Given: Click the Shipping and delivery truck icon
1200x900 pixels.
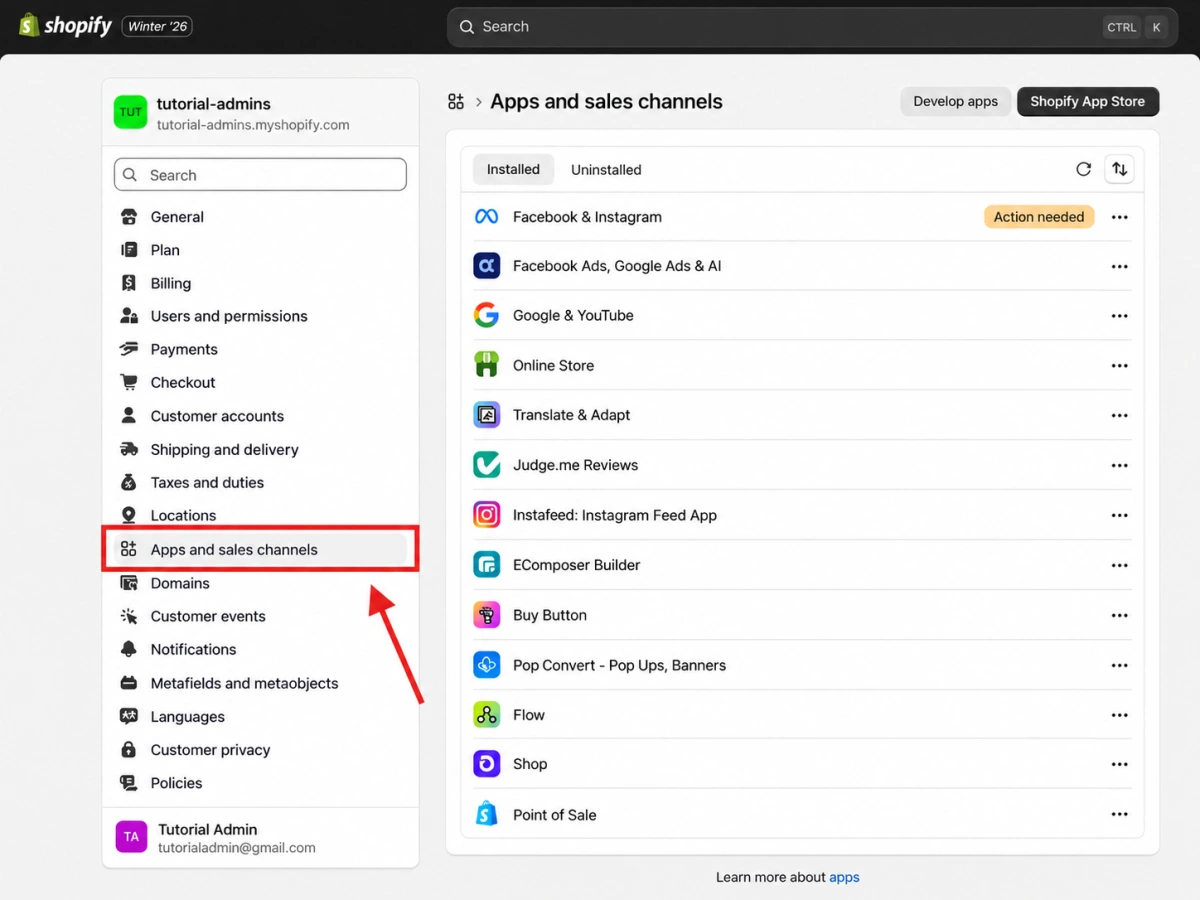Looking at the screenshot, I should click(128, 449).
